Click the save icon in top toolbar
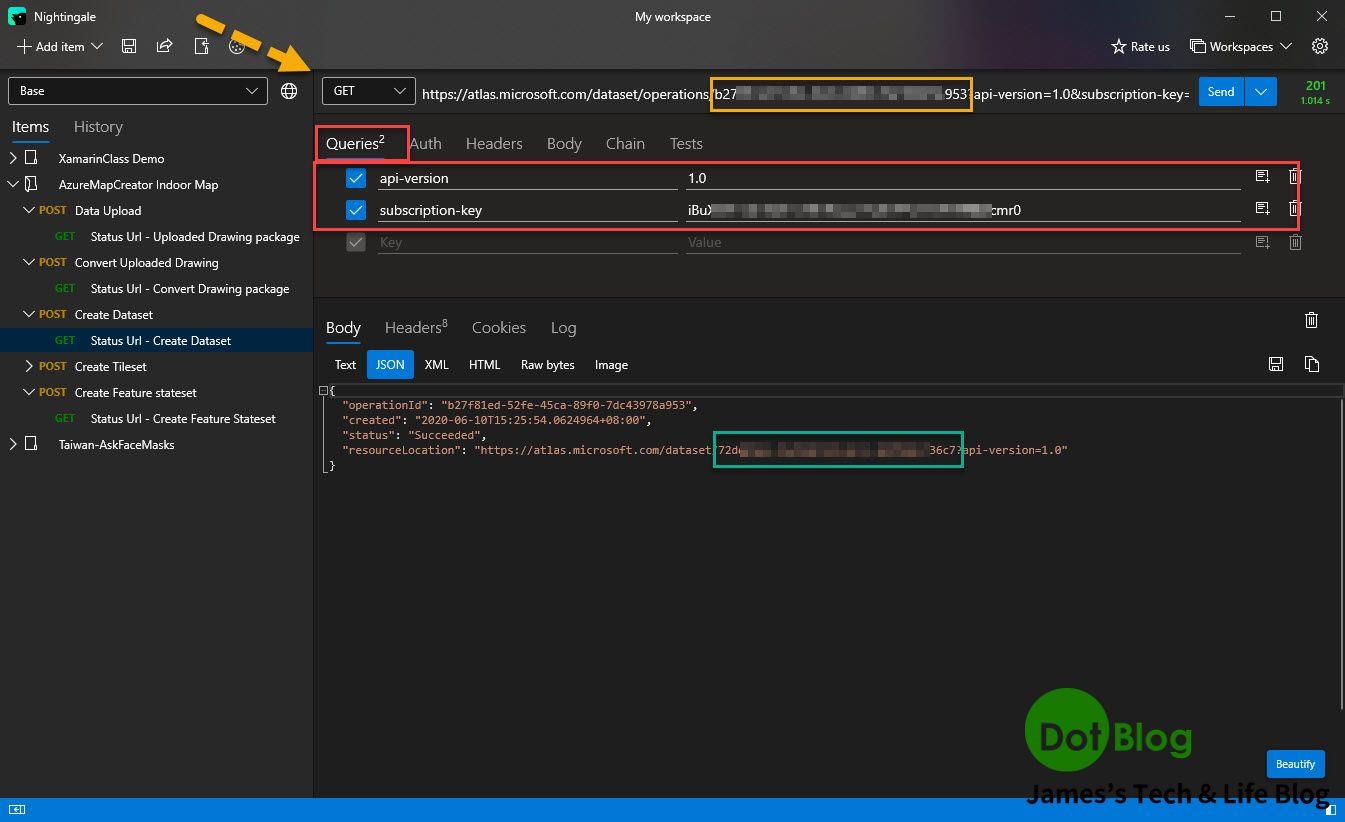This screenshot has height=822, width=1345. pyautogui.click(x=129, y=46)
